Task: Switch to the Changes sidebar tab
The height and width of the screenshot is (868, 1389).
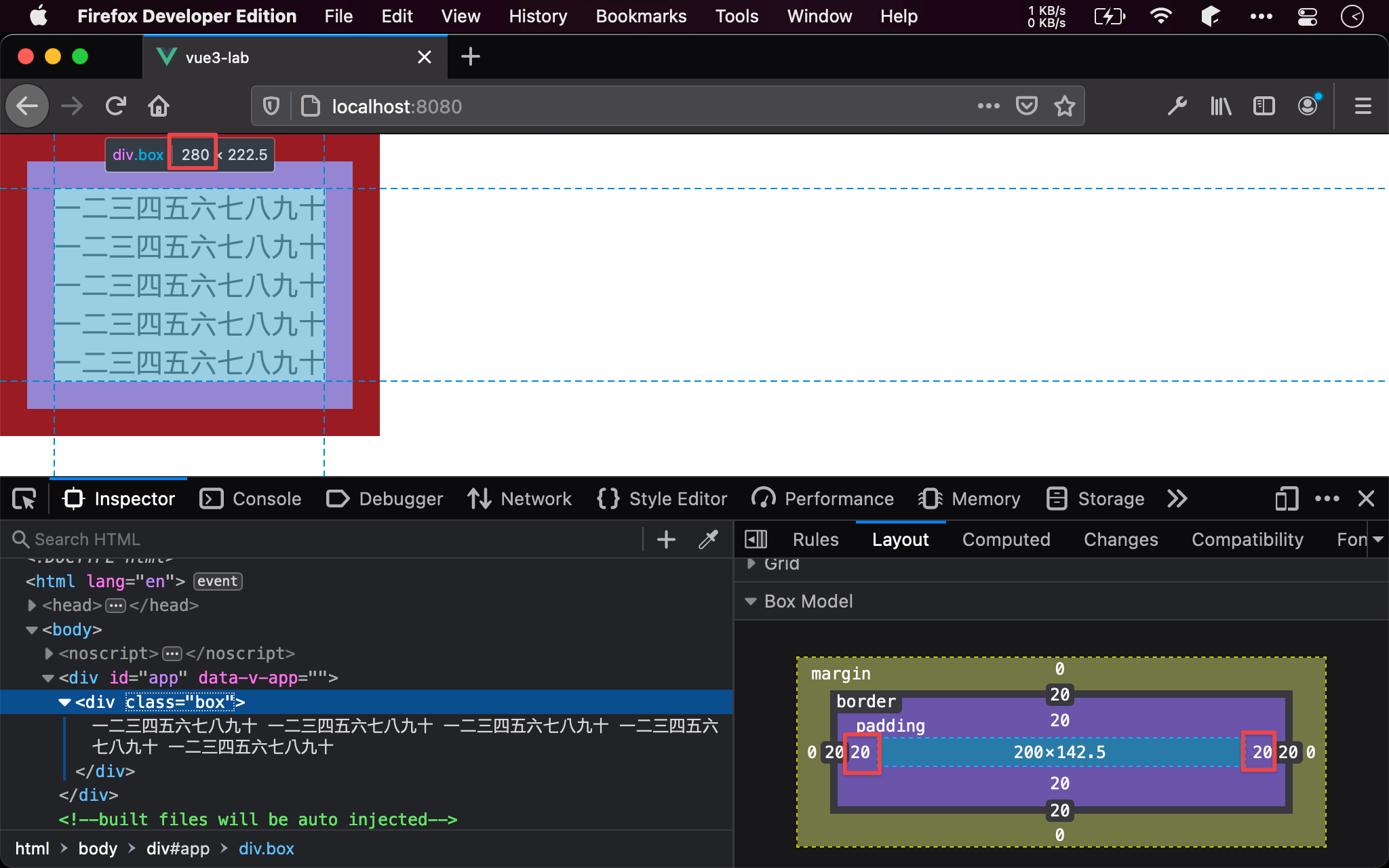Action: [1121, 540]
